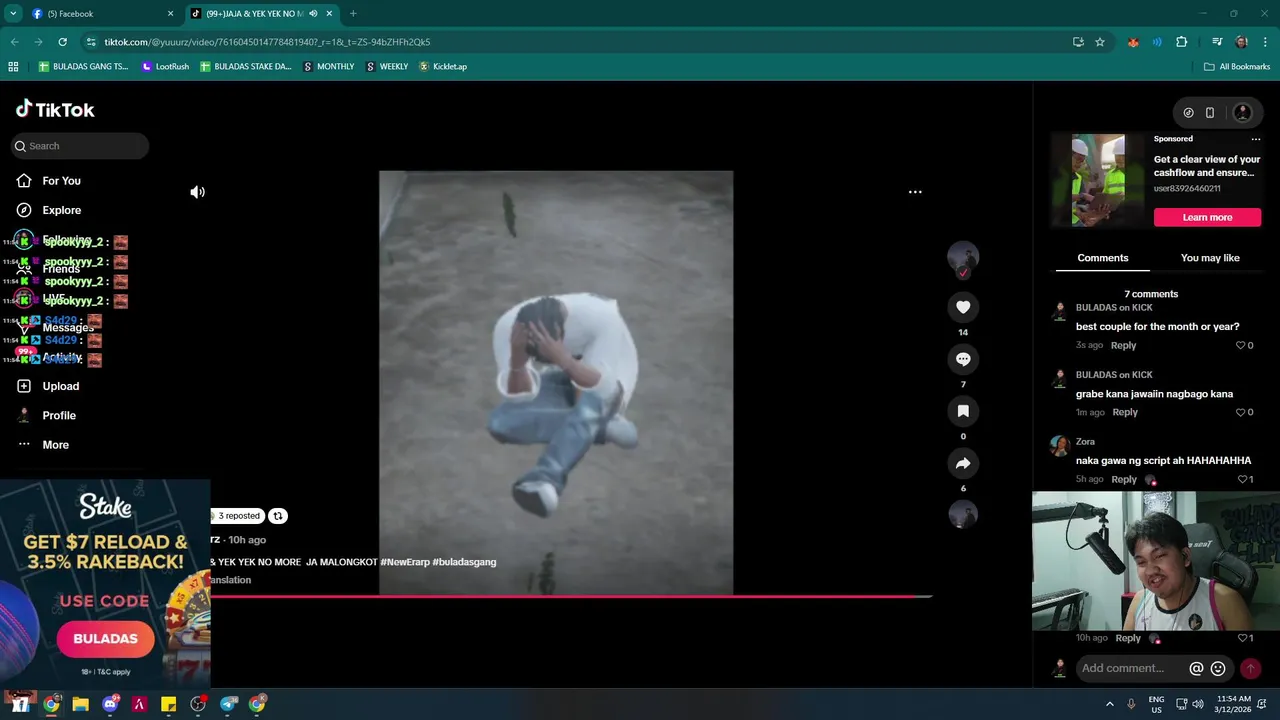Open the All Bookmarks folder
1280x720 pixels.
(x=1237, y=67)
